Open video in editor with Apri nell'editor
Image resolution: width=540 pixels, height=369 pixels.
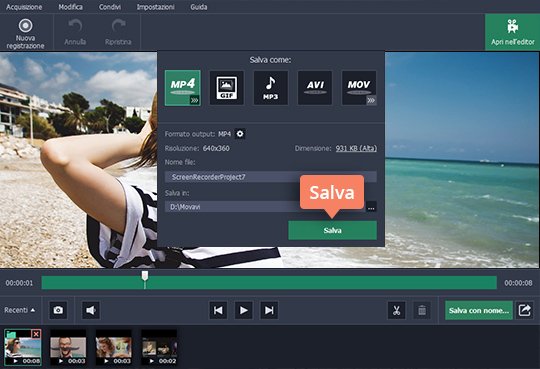[512, 32]
